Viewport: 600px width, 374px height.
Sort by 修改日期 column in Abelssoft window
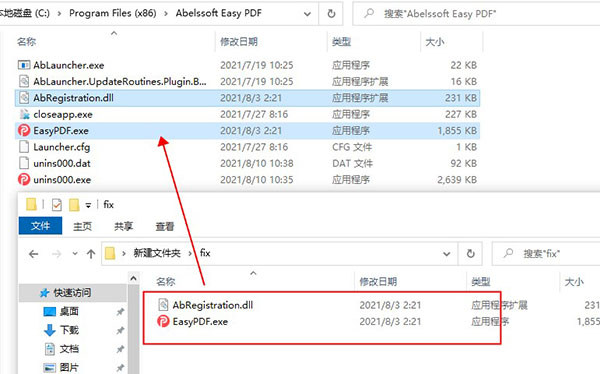pos(239,41)
